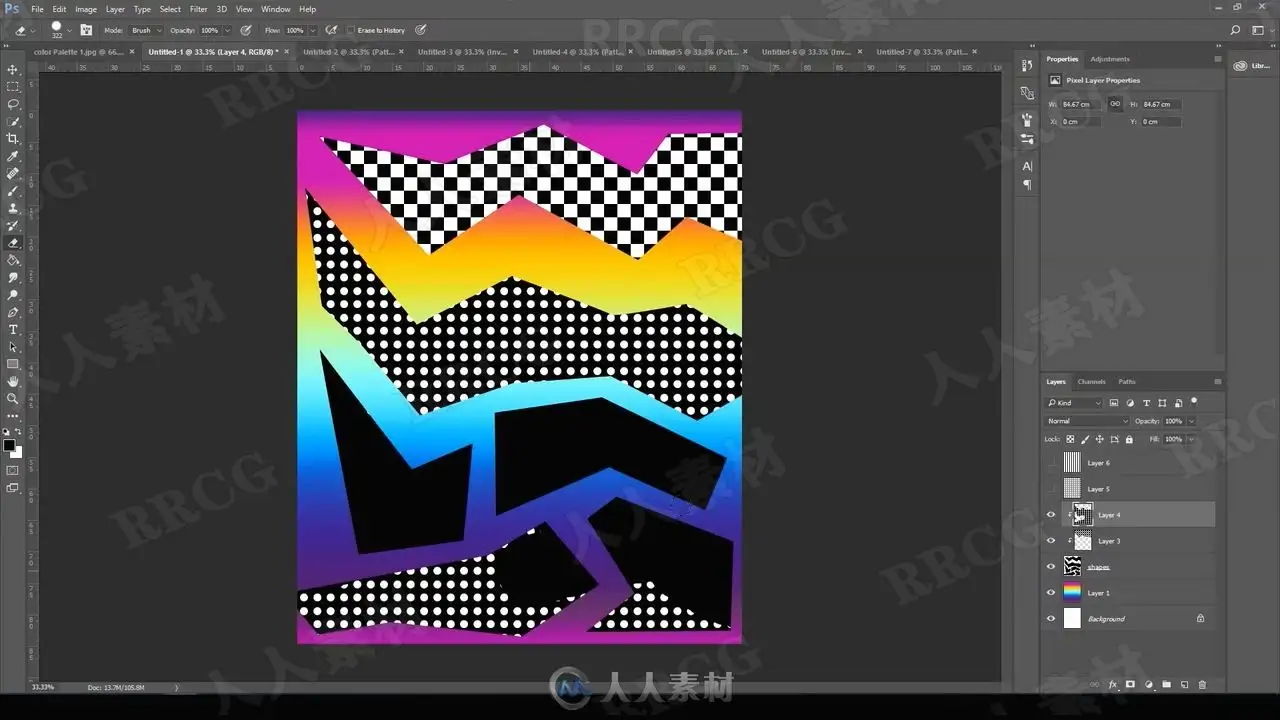
Task: Open the Libraries panel button
Action: point(1253,66)
